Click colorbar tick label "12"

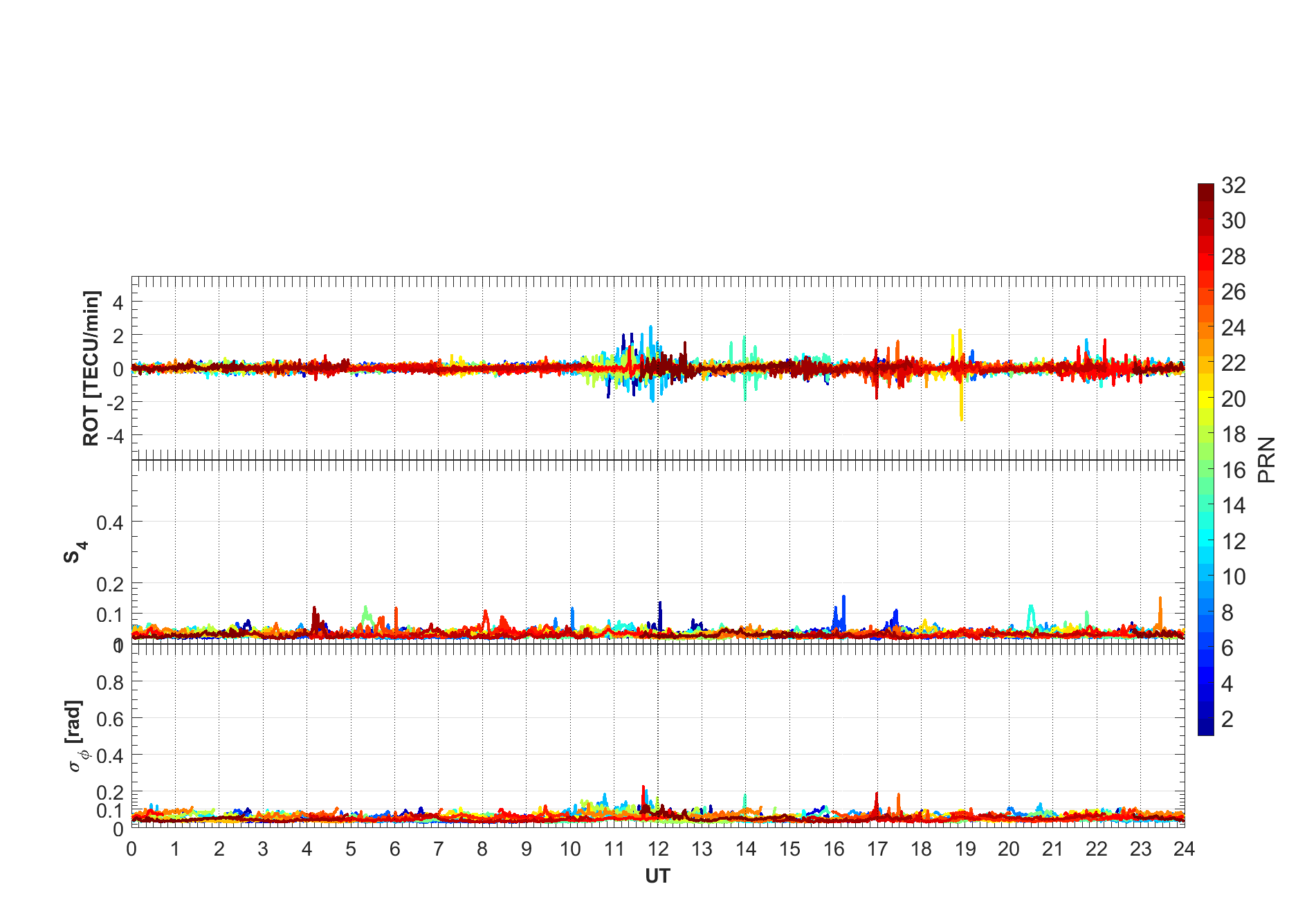pos(1234,541)
